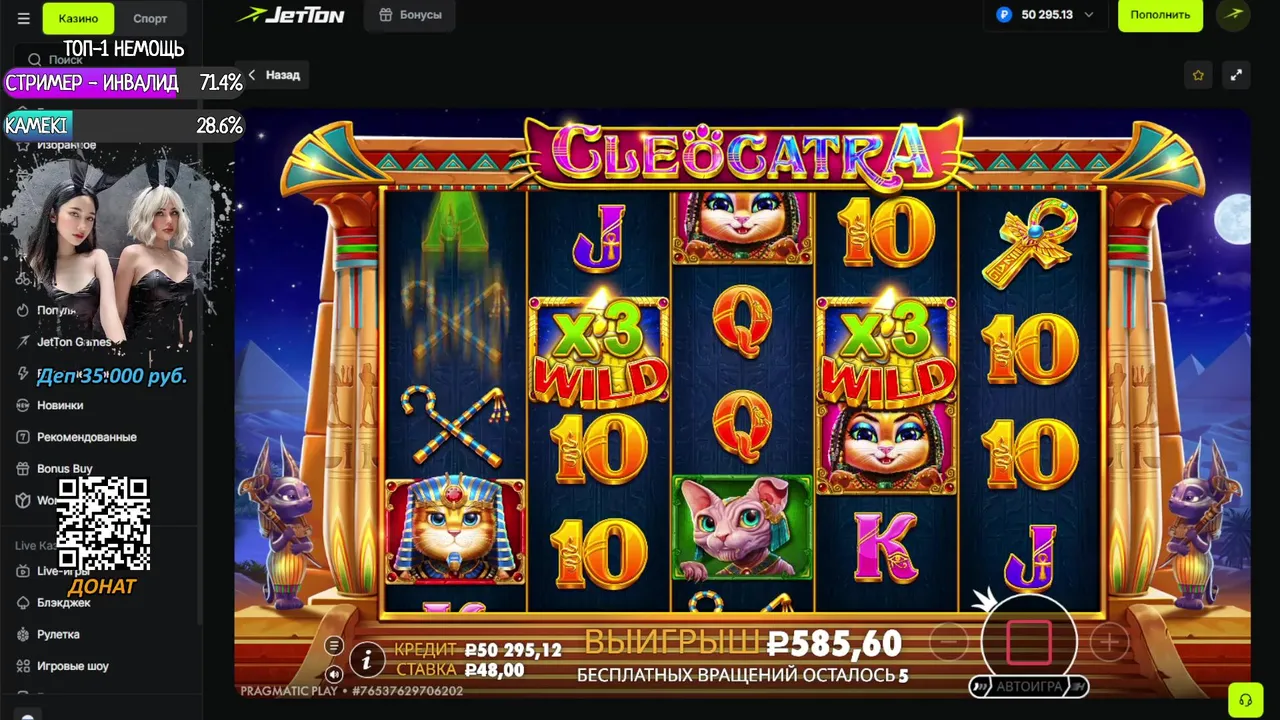This screenshot has width=1280, height=720.
Task: Add game to favorites with star icon
Action: pos(1198,75)
